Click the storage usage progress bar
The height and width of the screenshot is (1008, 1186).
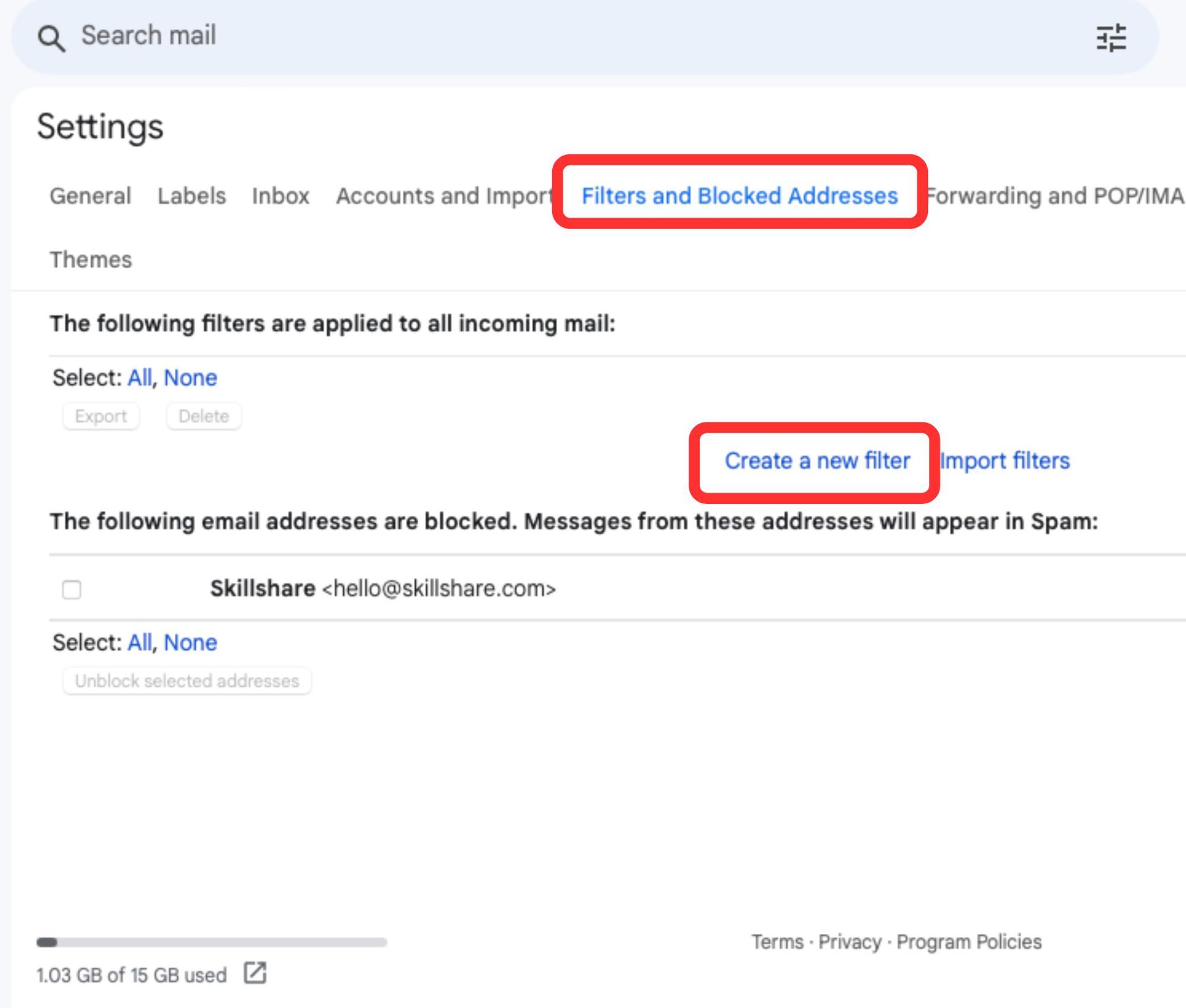click(211, 942)
